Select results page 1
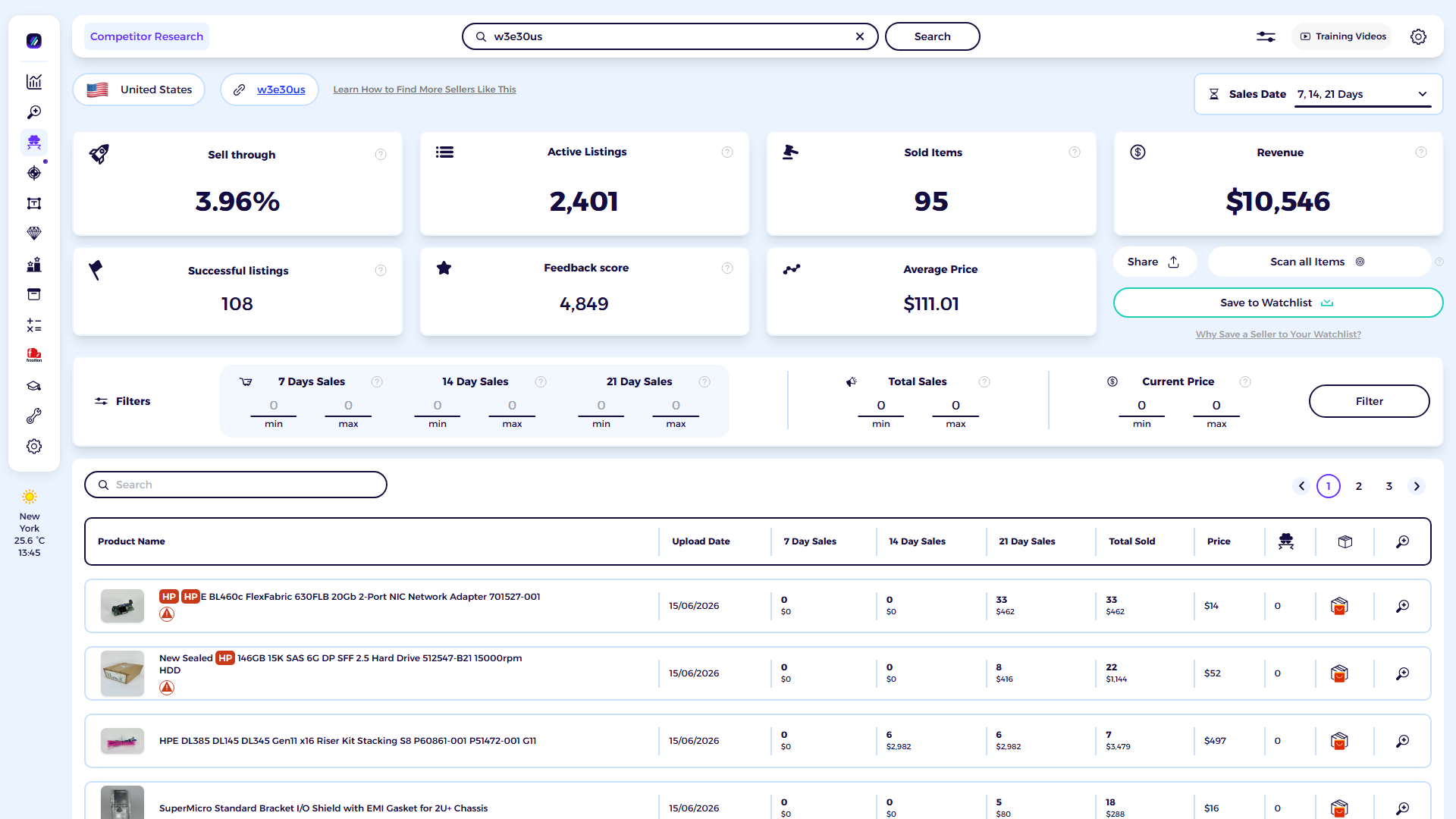 tap(1329, 486)
